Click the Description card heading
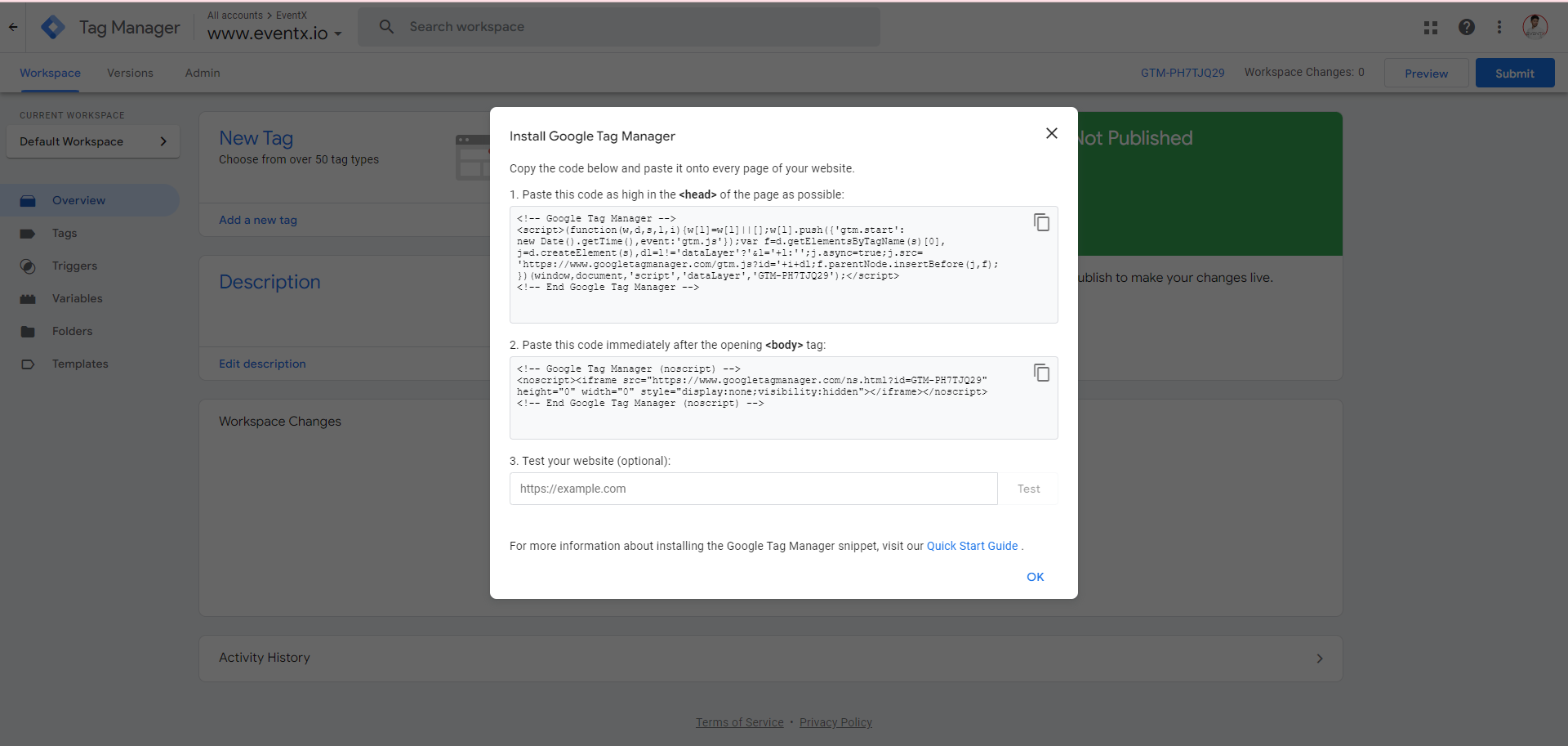Screen dimensions: 1568x746 pyautogui.click(x=269, y=282)
